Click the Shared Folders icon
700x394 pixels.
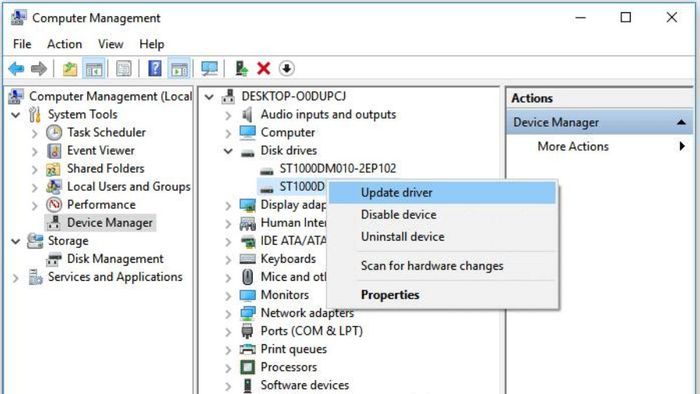54,169
